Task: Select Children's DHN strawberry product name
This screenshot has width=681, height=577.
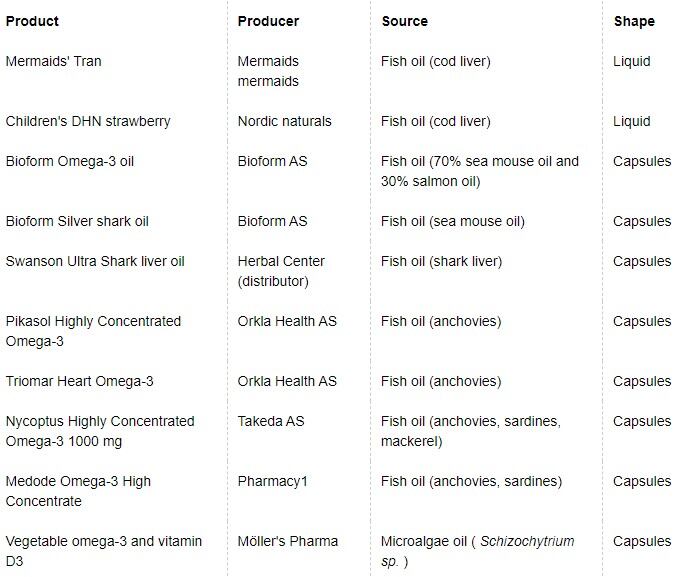Action: [x=88, y=121]
